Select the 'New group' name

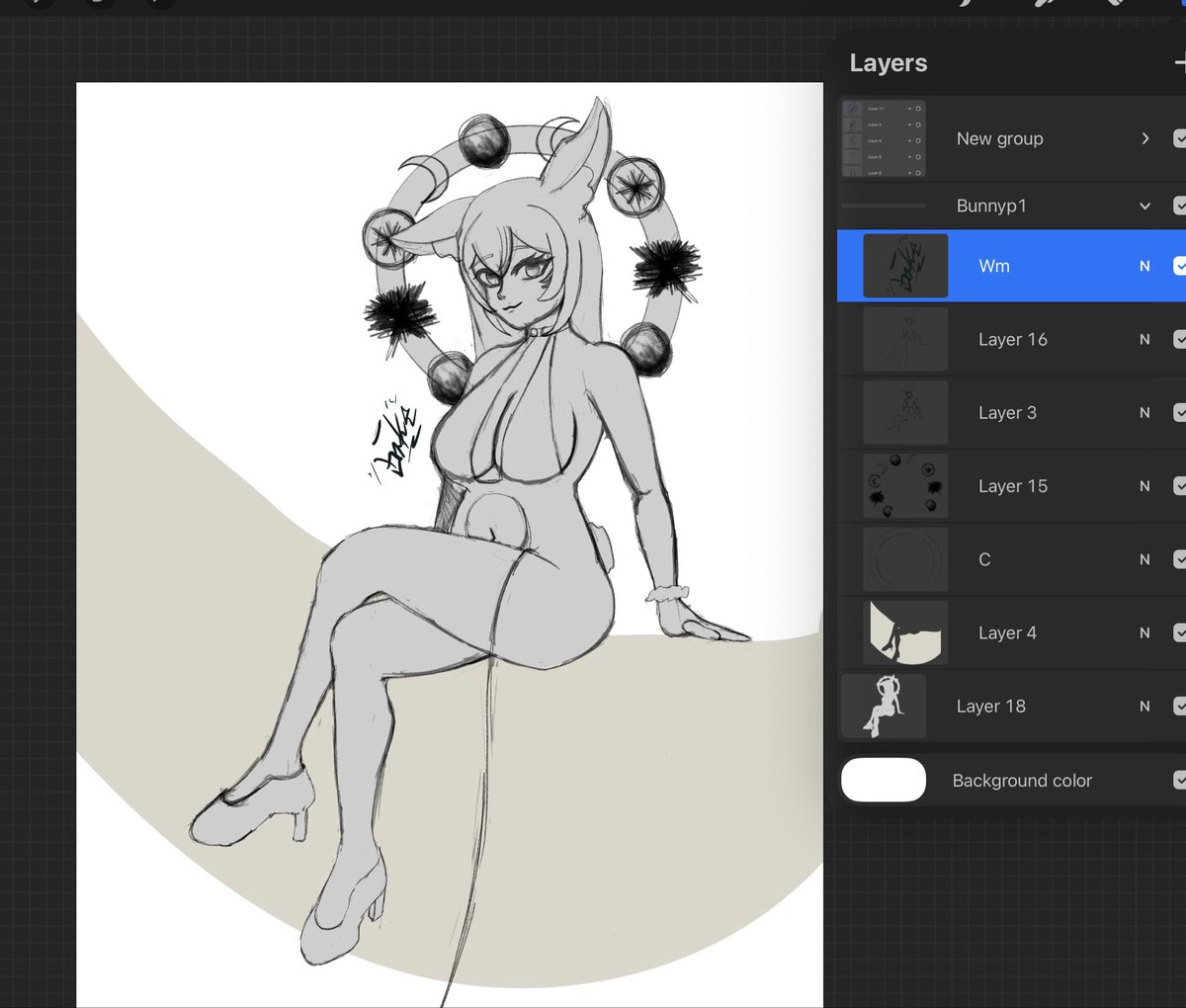pos(999,138)
